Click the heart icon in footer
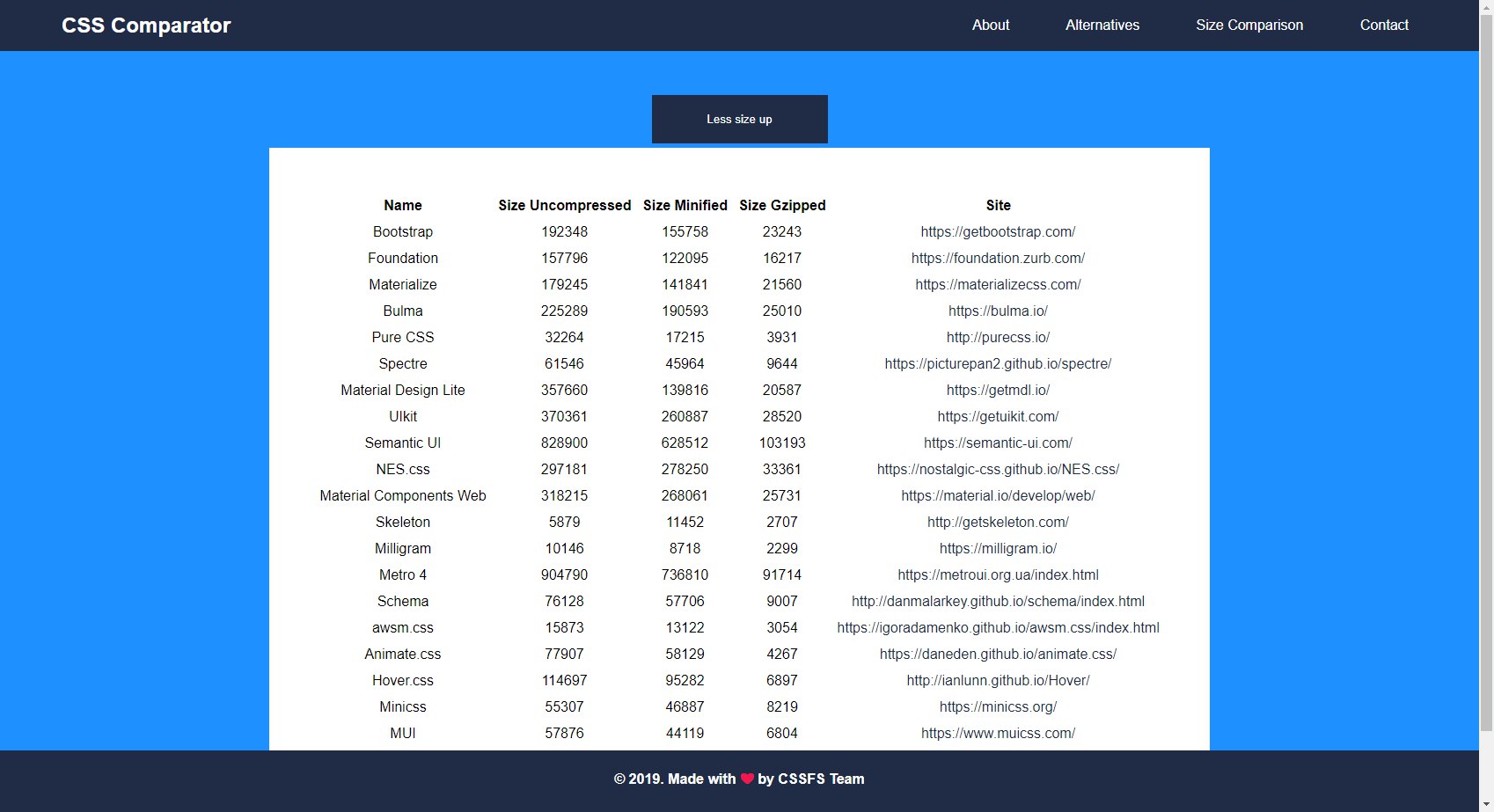Image resolution: width=1494 pixels, height=812 pixels. (x=747, y=779)
